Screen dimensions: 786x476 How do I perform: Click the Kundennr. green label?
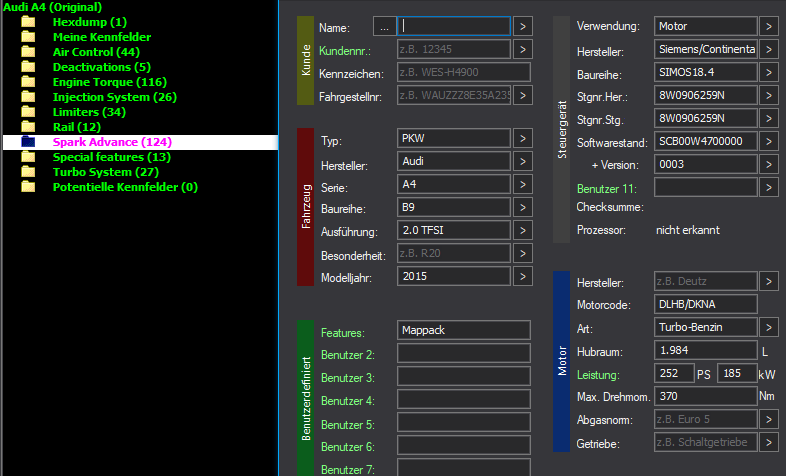345,51
